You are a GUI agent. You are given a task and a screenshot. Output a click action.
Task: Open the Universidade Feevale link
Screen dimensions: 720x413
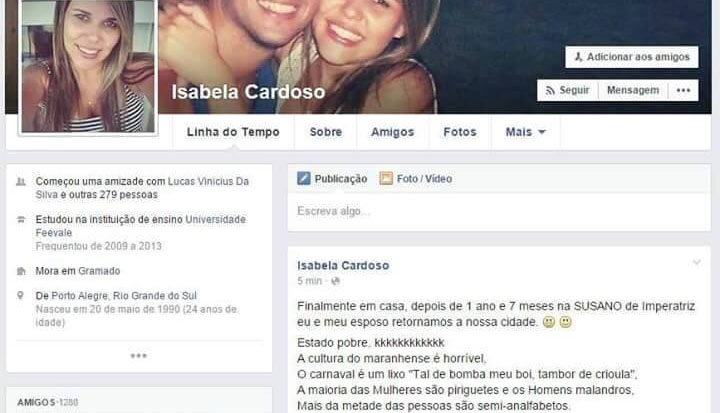(141, 226)
